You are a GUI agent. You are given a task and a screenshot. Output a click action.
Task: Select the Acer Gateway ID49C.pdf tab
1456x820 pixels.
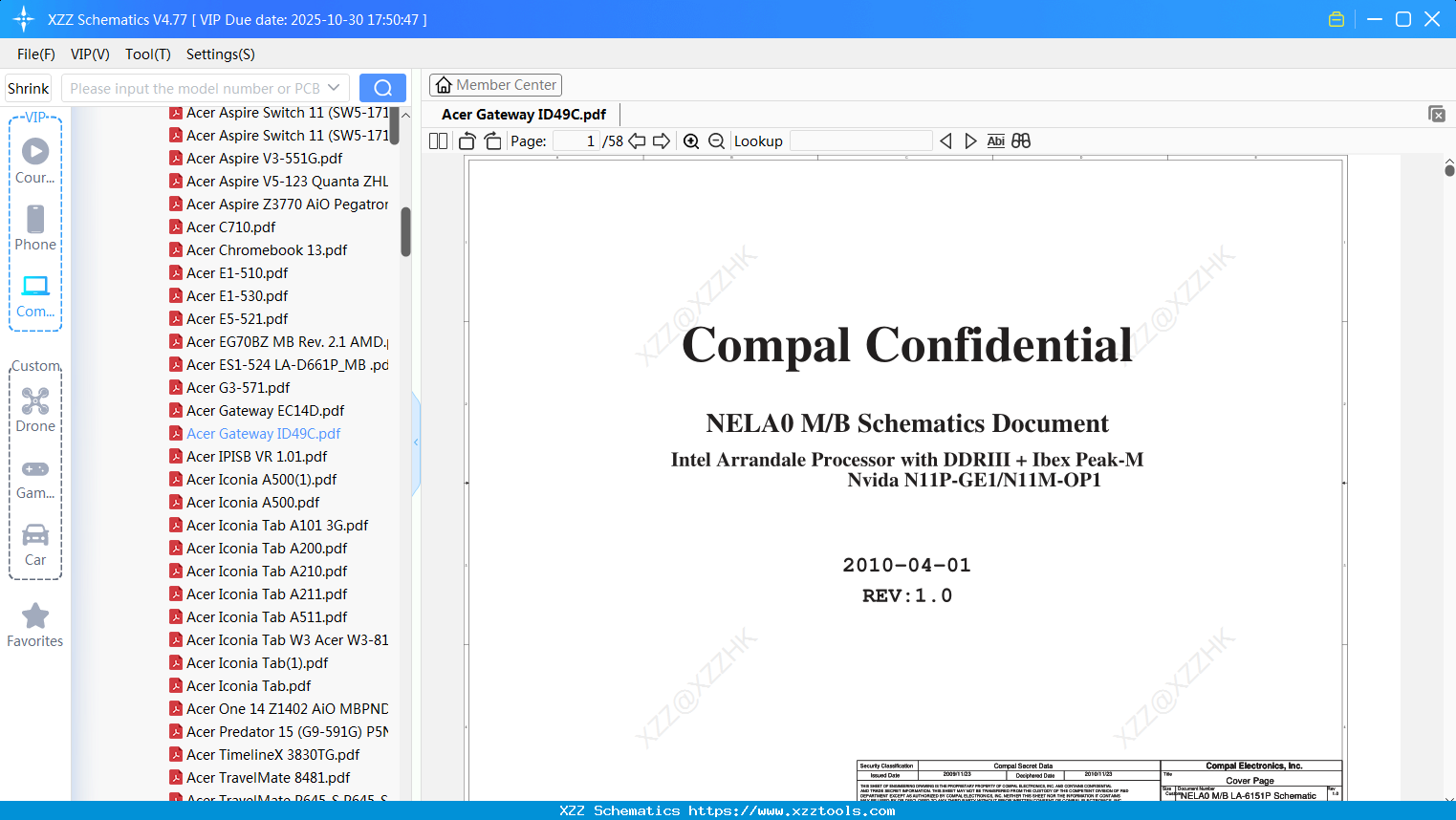pos(524,115)
